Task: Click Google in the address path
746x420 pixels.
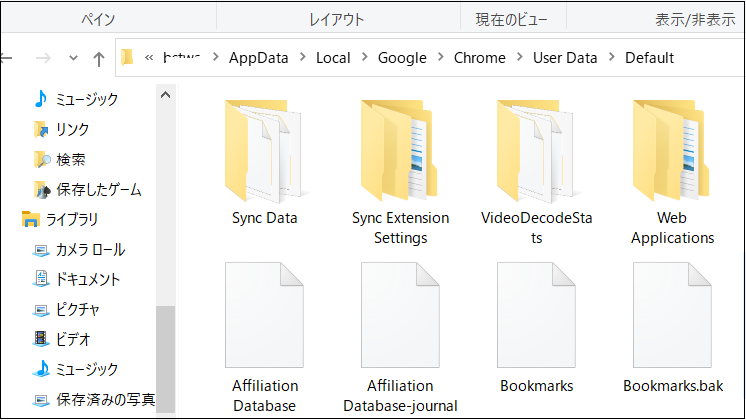Action: pos(401,58)
